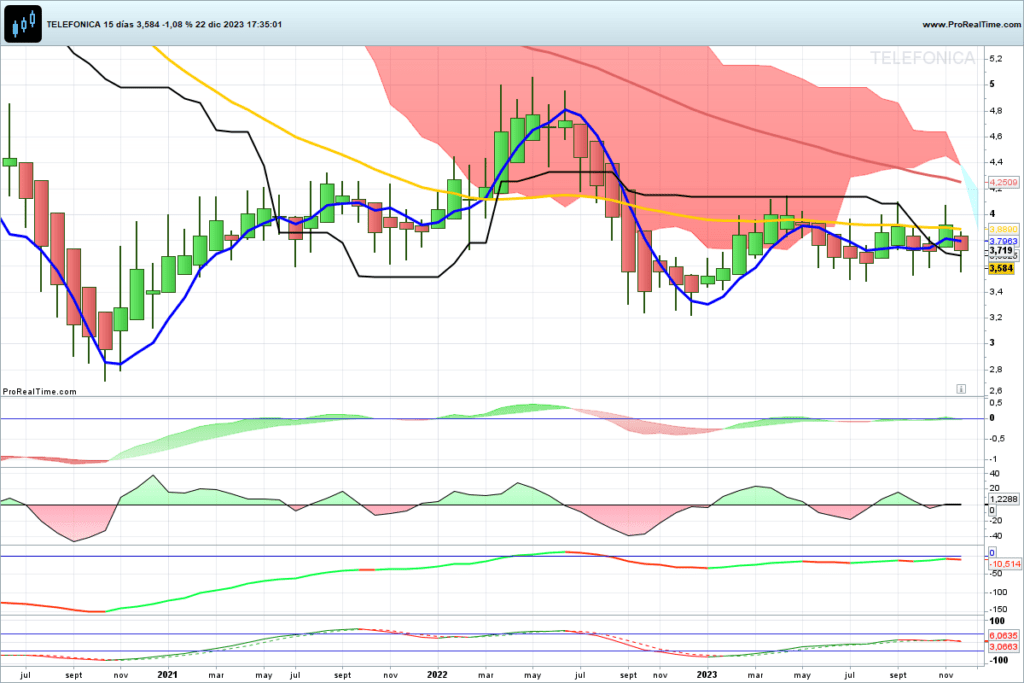Open the small info icon on the price chart
This screenshot has height=683, width=1024.
tap(961, 389)
